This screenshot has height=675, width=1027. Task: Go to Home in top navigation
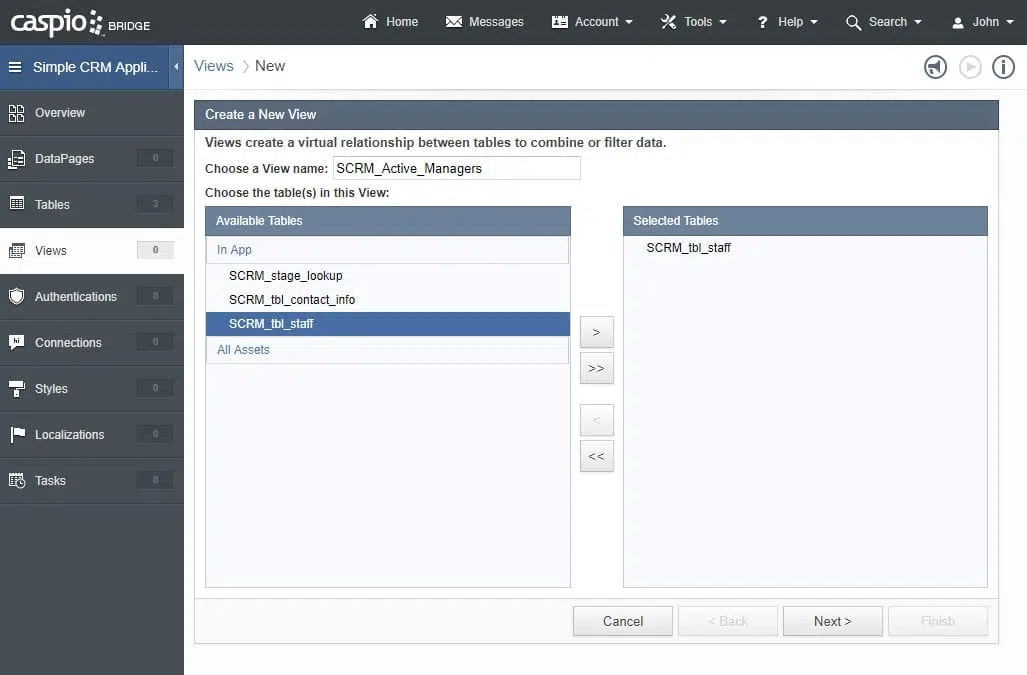click(x=390, y=22)
